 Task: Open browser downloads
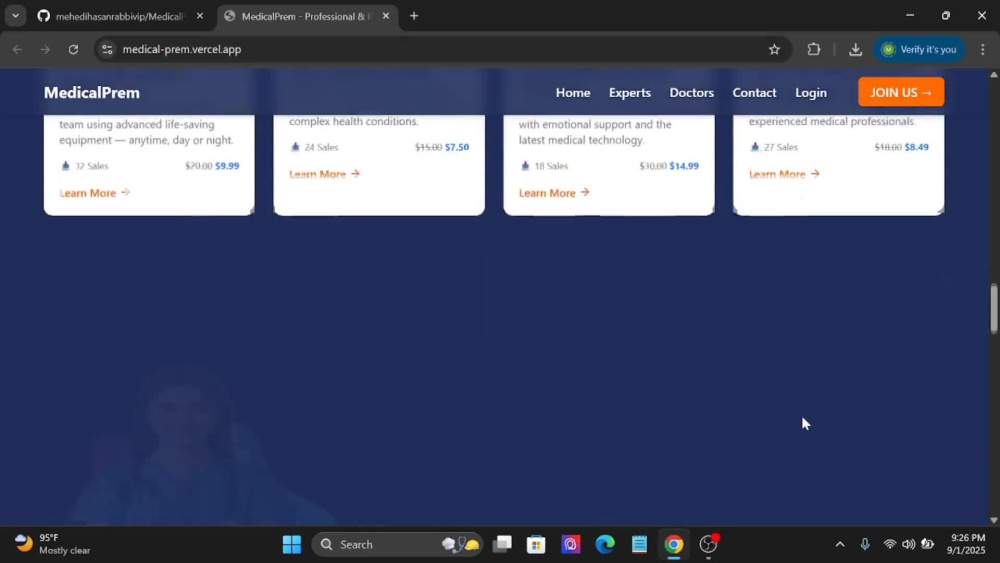(855, 49)
